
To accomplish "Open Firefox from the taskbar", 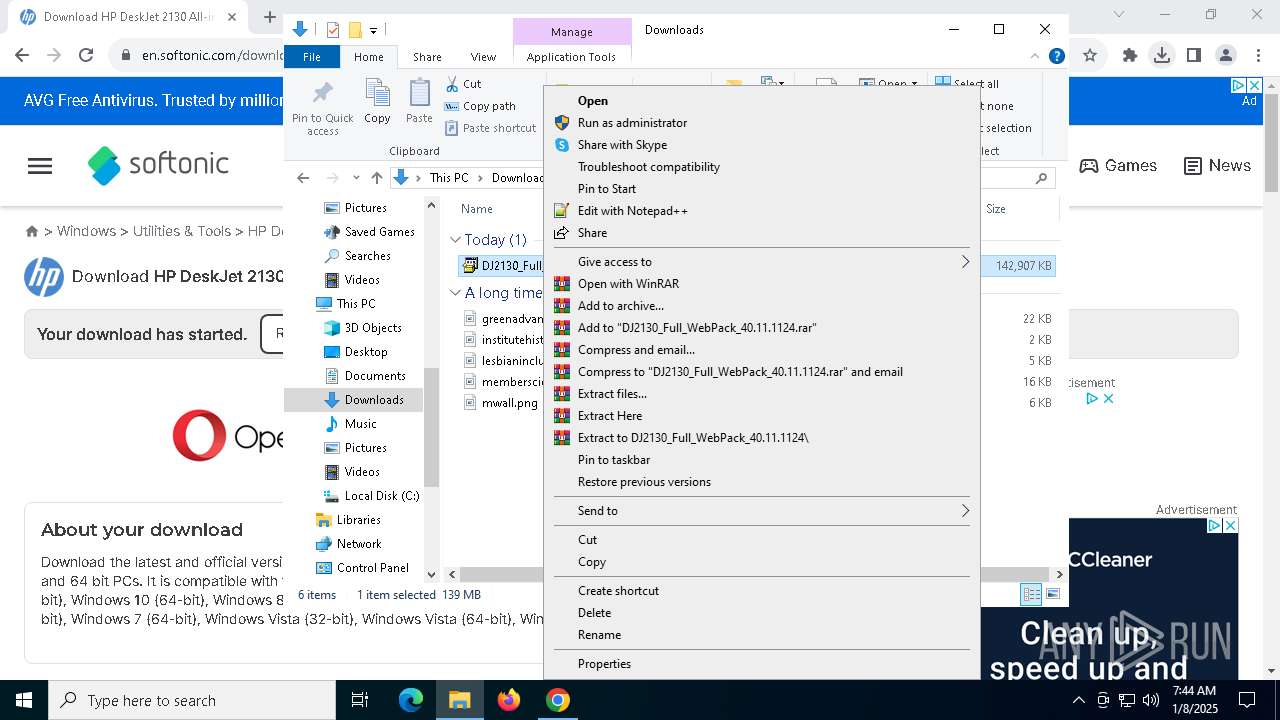I will [509, 700].
